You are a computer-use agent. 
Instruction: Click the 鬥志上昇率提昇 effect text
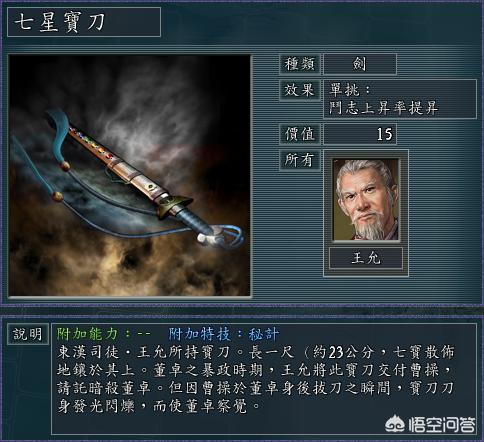pos(383,108)
